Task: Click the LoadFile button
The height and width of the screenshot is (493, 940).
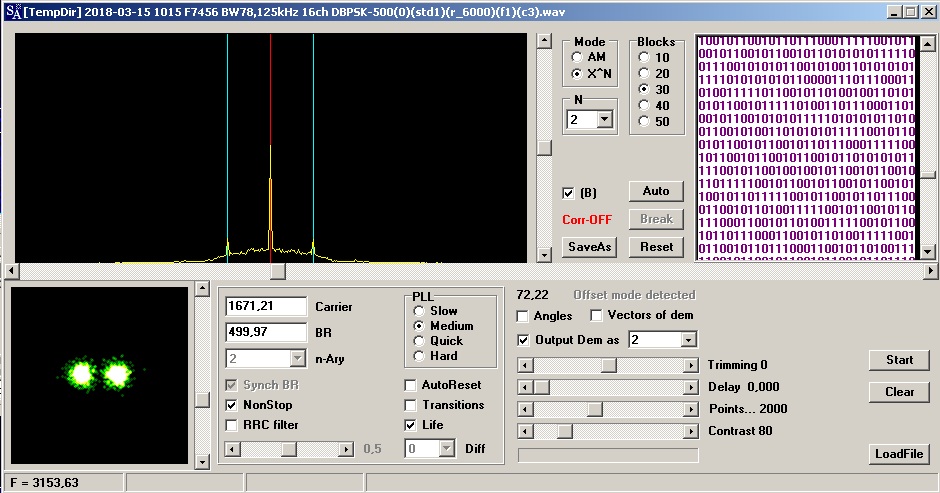Action: click(x=899, y=453)
